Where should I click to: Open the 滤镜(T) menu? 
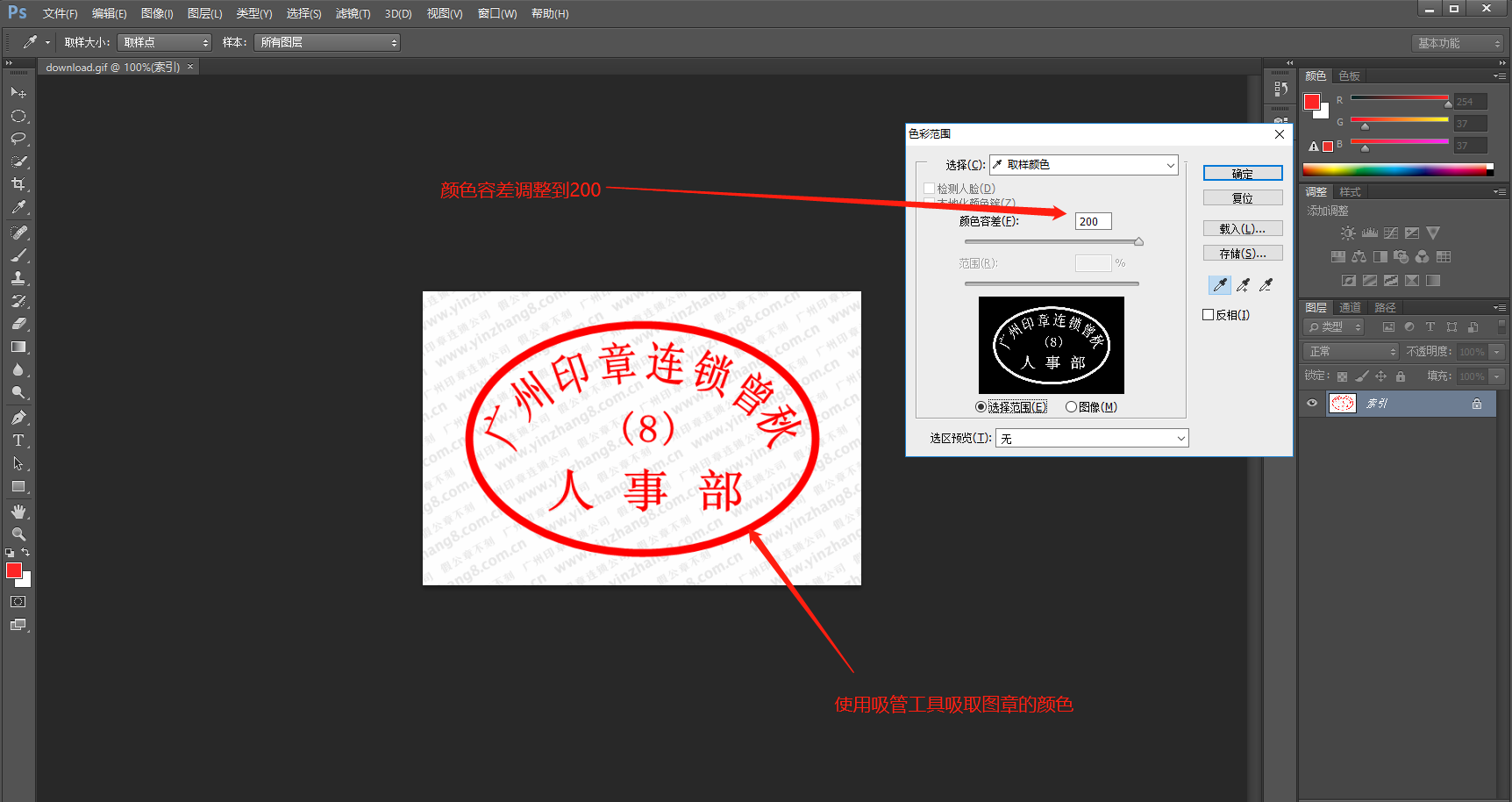[x=353, y=14]
